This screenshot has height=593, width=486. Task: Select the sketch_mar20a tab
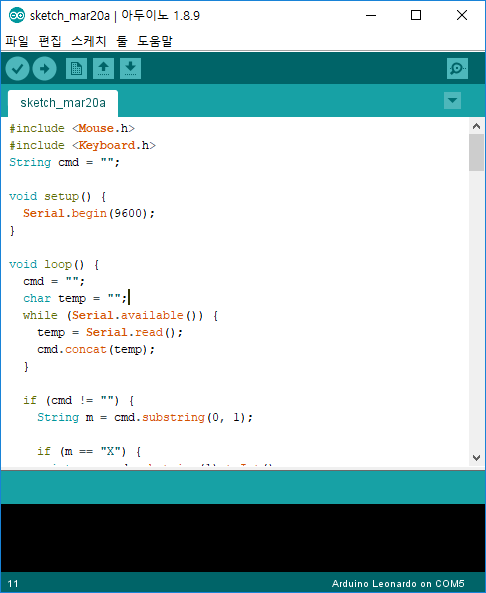[63, 103]
